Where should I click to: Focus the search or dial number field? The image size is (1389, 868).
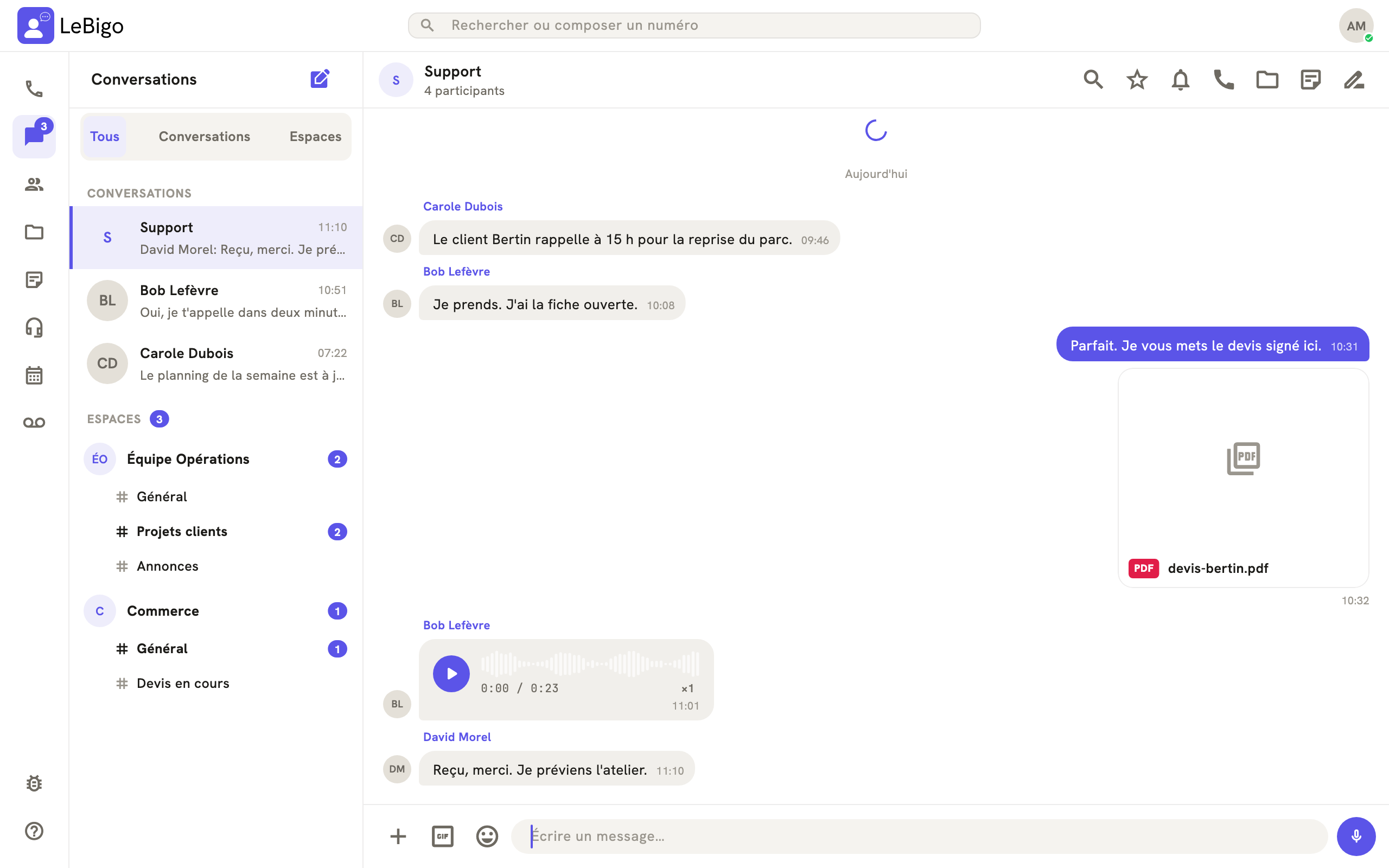(x=694, y=25)
